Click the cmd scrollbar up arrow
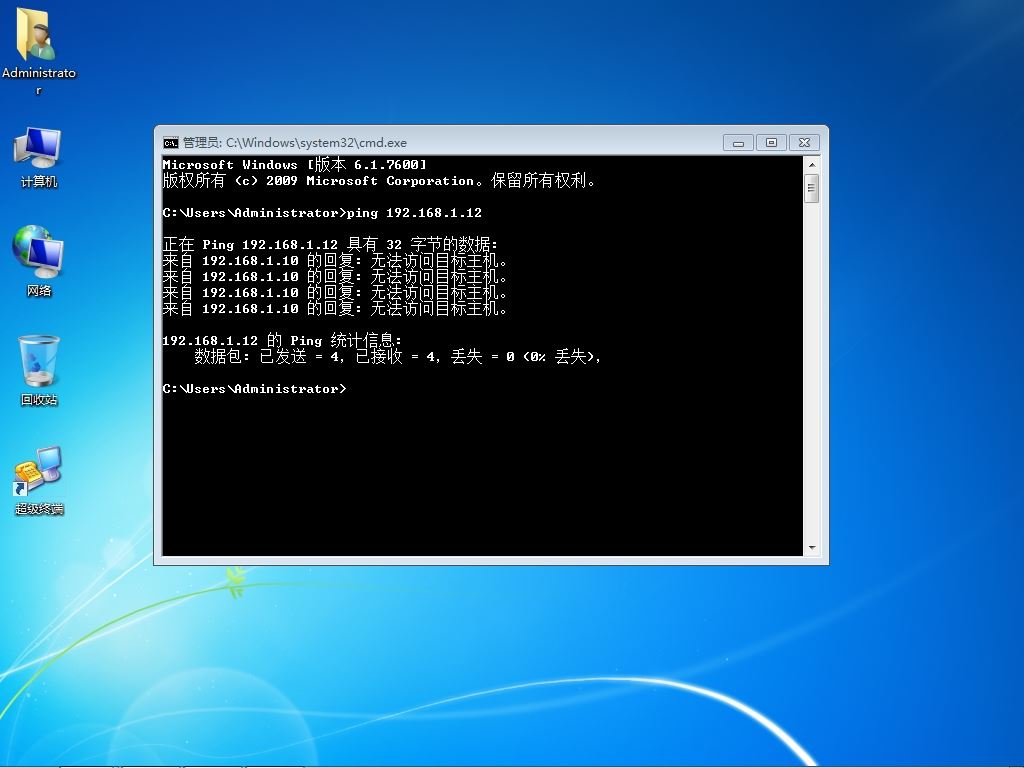The height and width of the screenshot is (768, 1024). (812, 165)
